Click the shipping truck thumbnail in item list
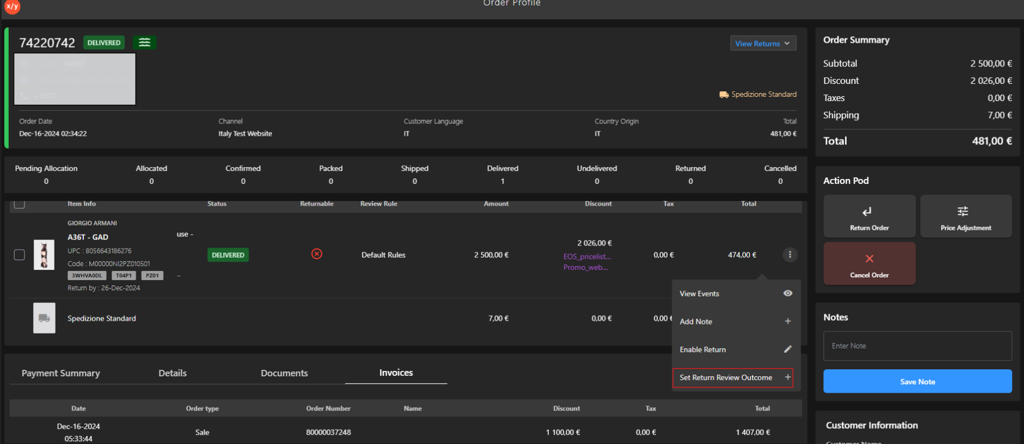This screenshot has width=1024, height=444. pyautogui.click(x=44, y=318)
